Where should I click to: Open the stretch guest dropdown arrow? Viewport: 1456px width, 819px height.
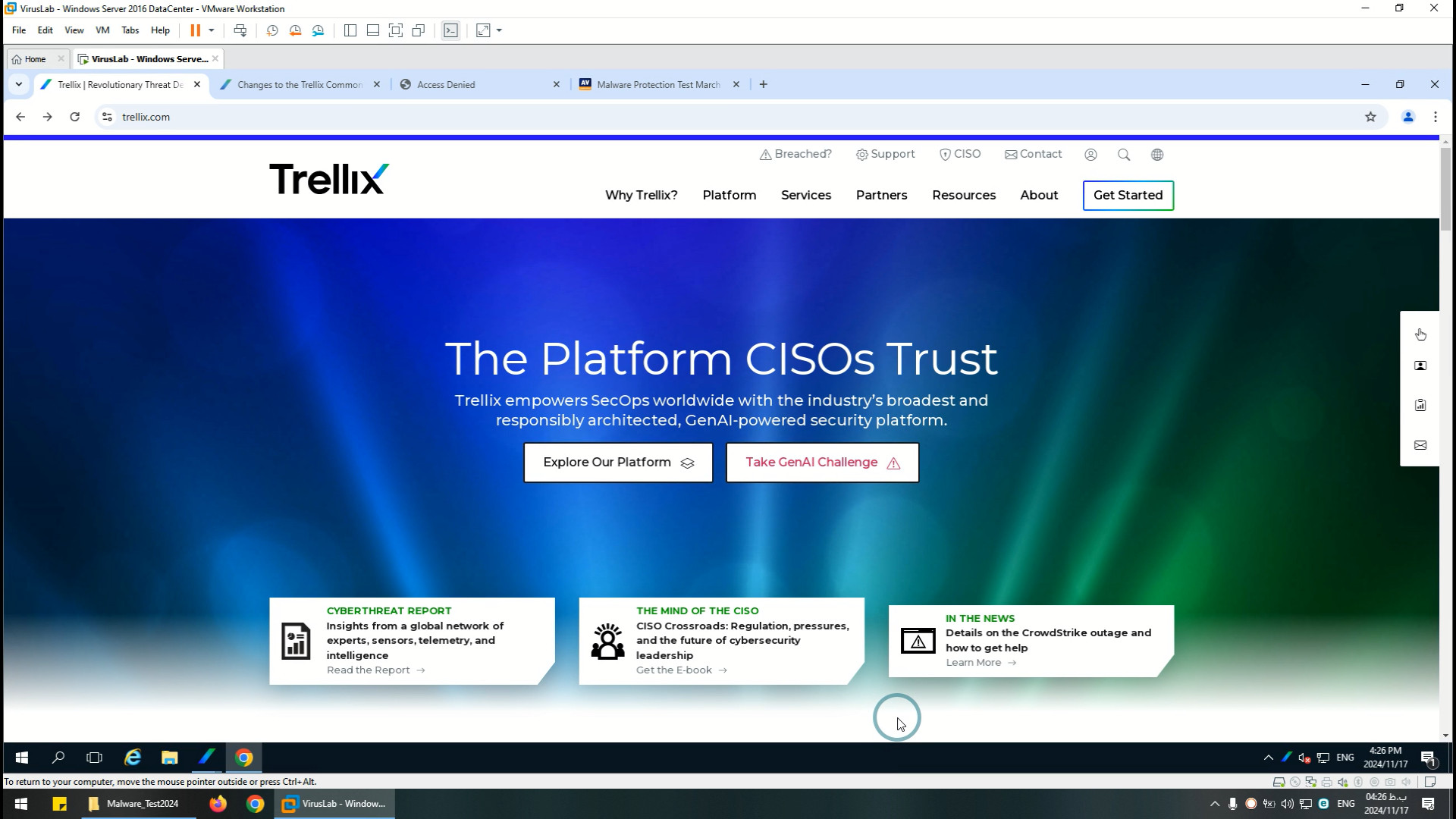point(499,30)
